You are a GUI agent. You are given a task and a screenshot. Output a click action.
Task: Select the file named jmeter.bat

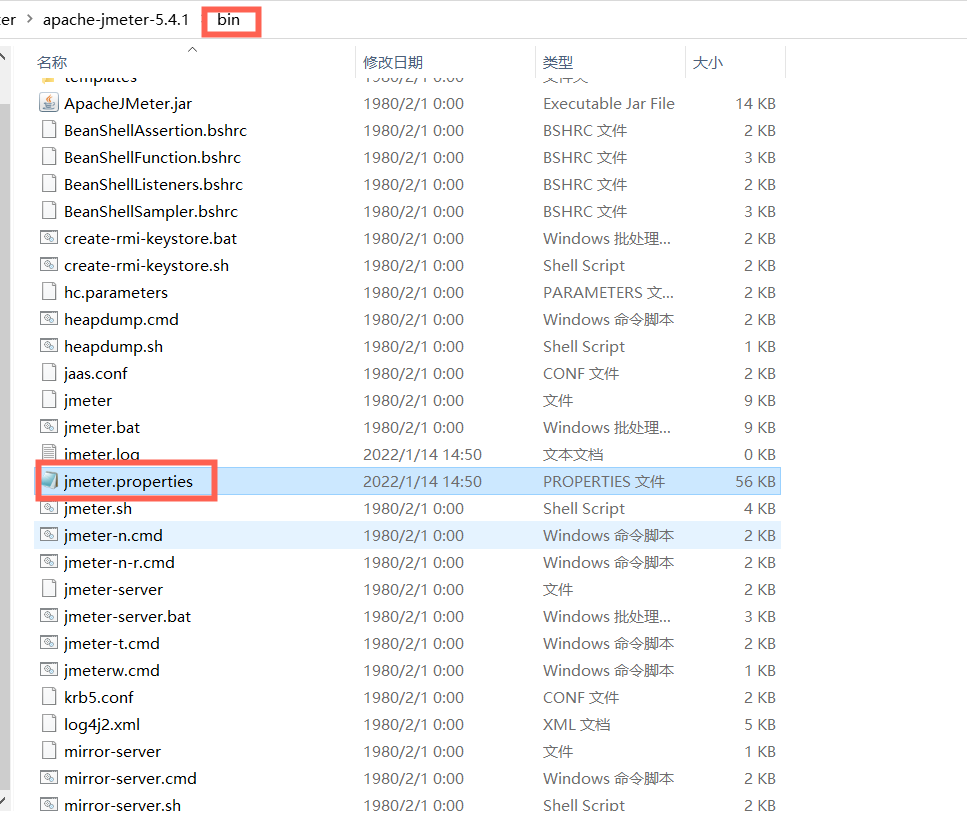102,427
